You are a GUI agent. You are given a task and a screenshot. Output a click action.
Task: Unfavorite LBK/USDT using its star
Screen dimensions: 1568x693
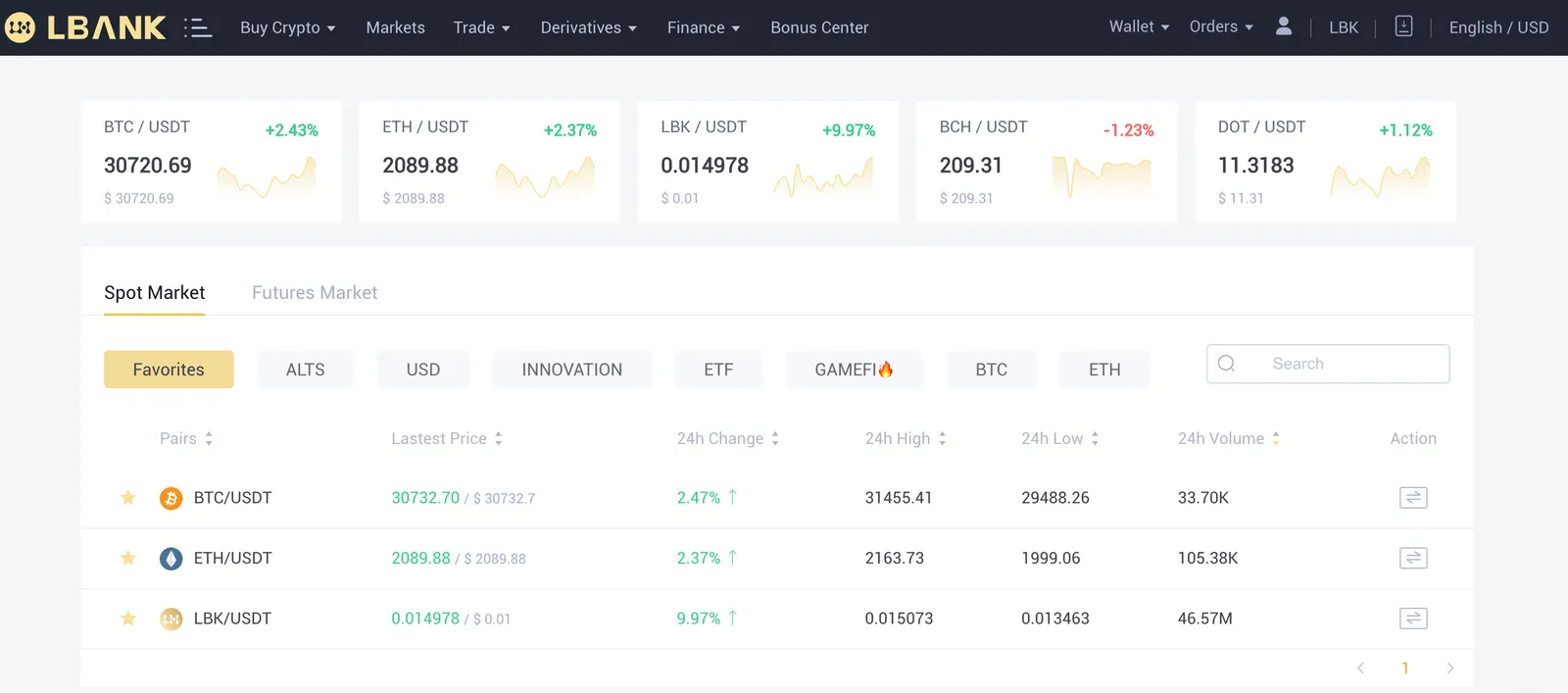pos(128,619)
